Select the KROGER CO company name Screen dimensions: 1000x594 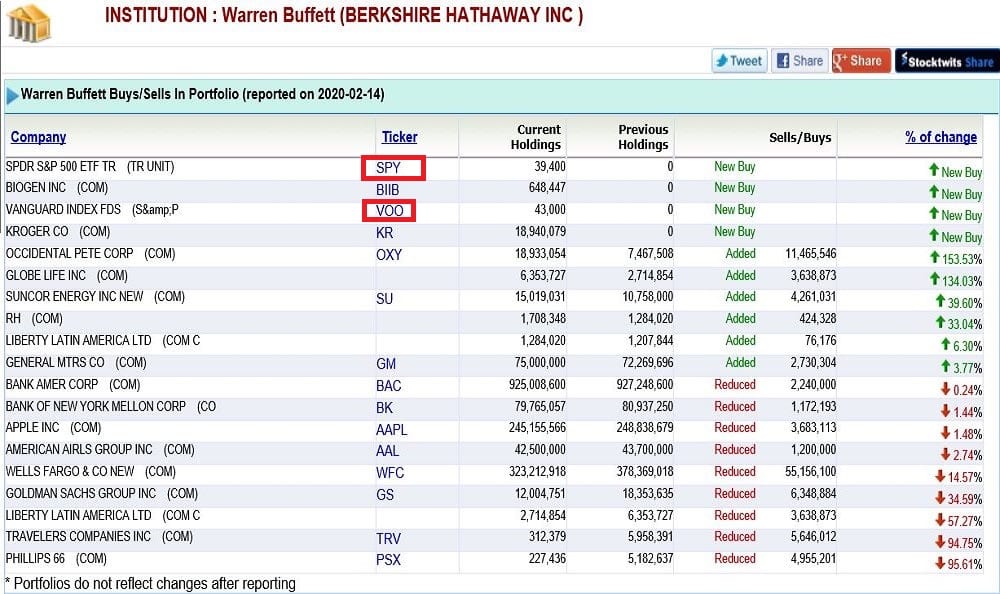(x=37, y=232)
